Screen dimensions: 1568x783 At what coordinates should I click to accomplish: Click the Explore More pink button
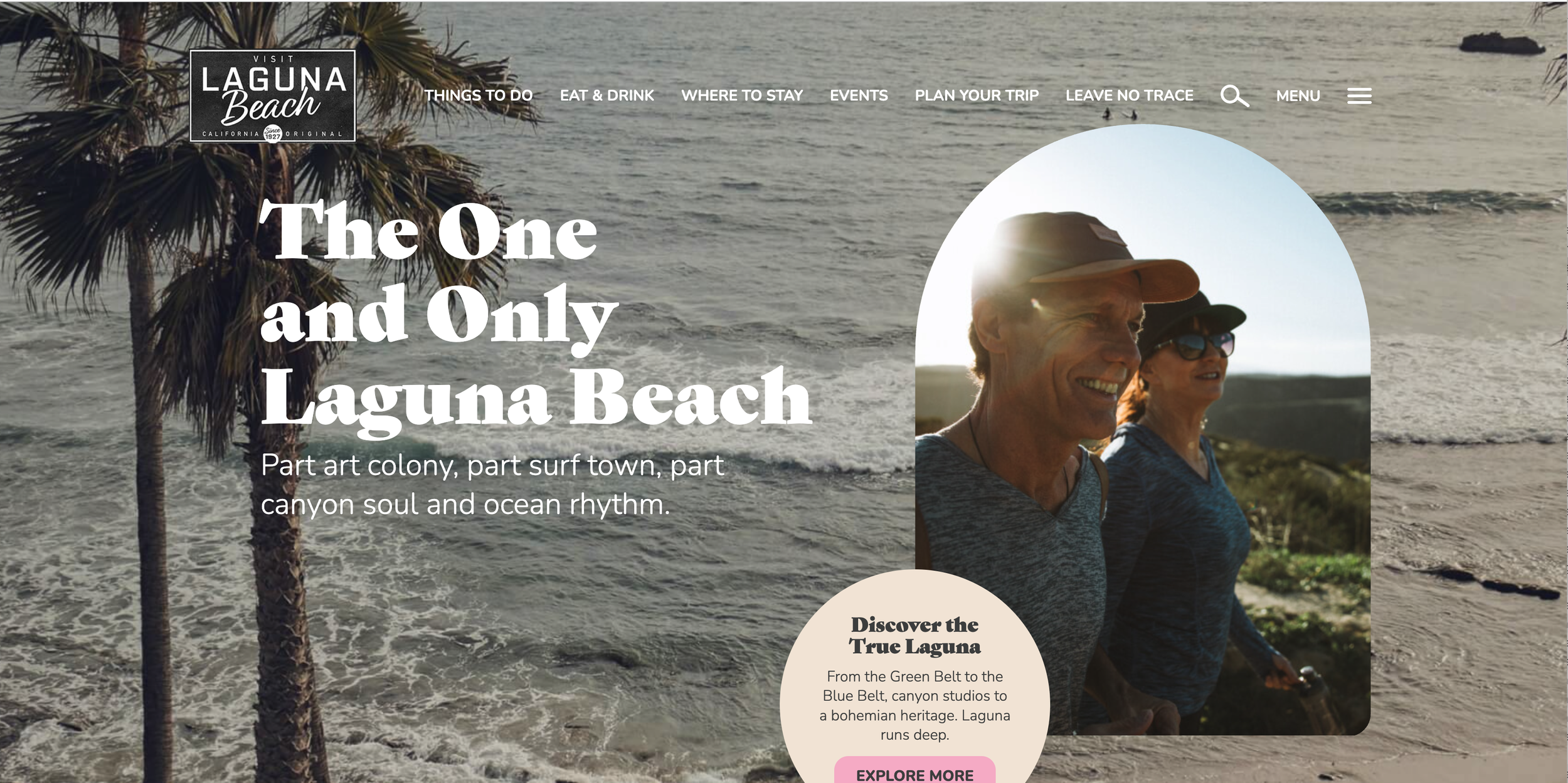(914, 770)
